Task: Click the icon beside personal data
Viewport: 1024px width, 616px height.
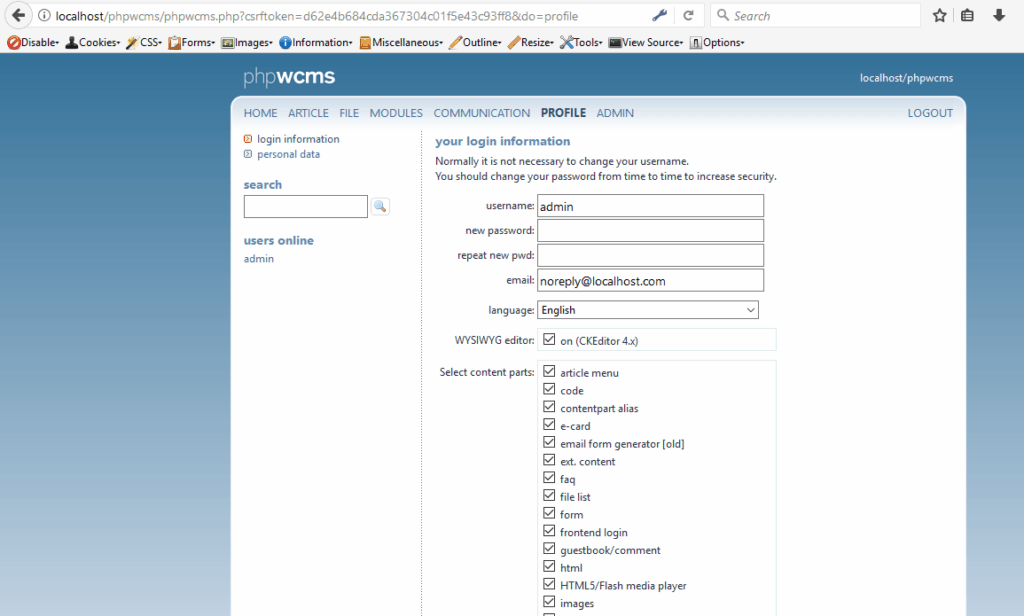Action: (x=248, y=154)
